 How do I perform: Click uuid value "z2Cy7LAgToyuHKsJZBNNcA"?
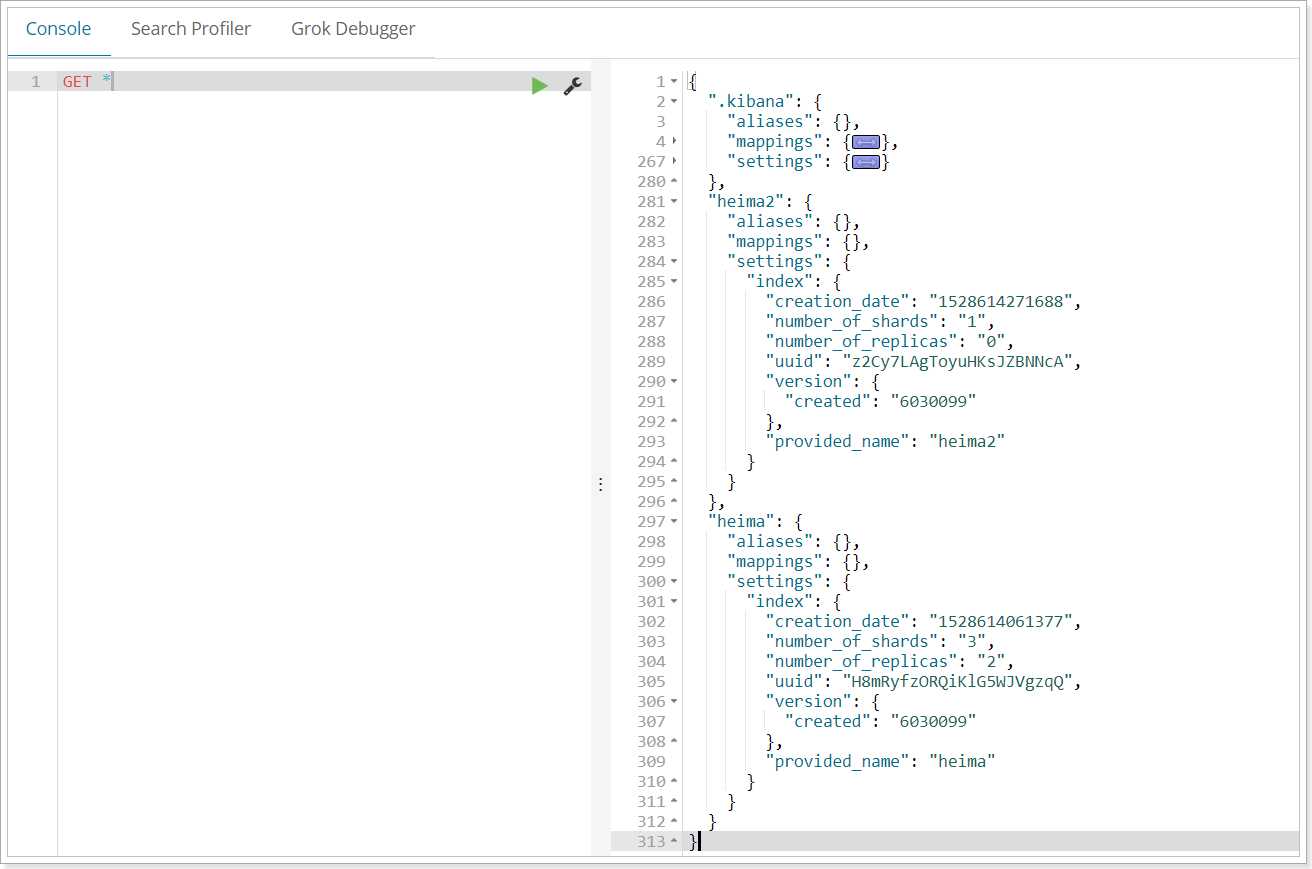[x=959, y=362]
